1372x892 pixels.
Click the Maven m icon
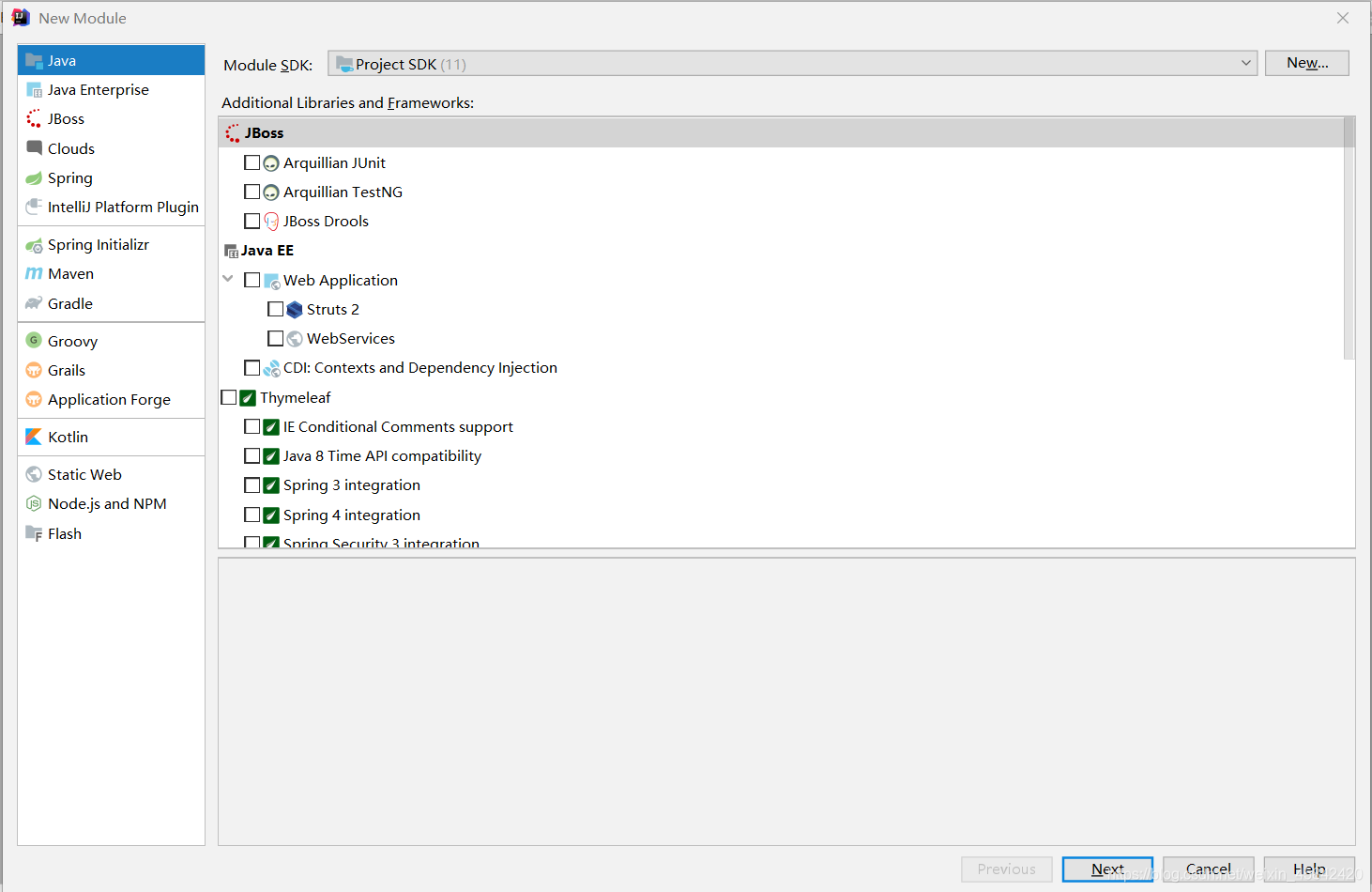(34, 274)
